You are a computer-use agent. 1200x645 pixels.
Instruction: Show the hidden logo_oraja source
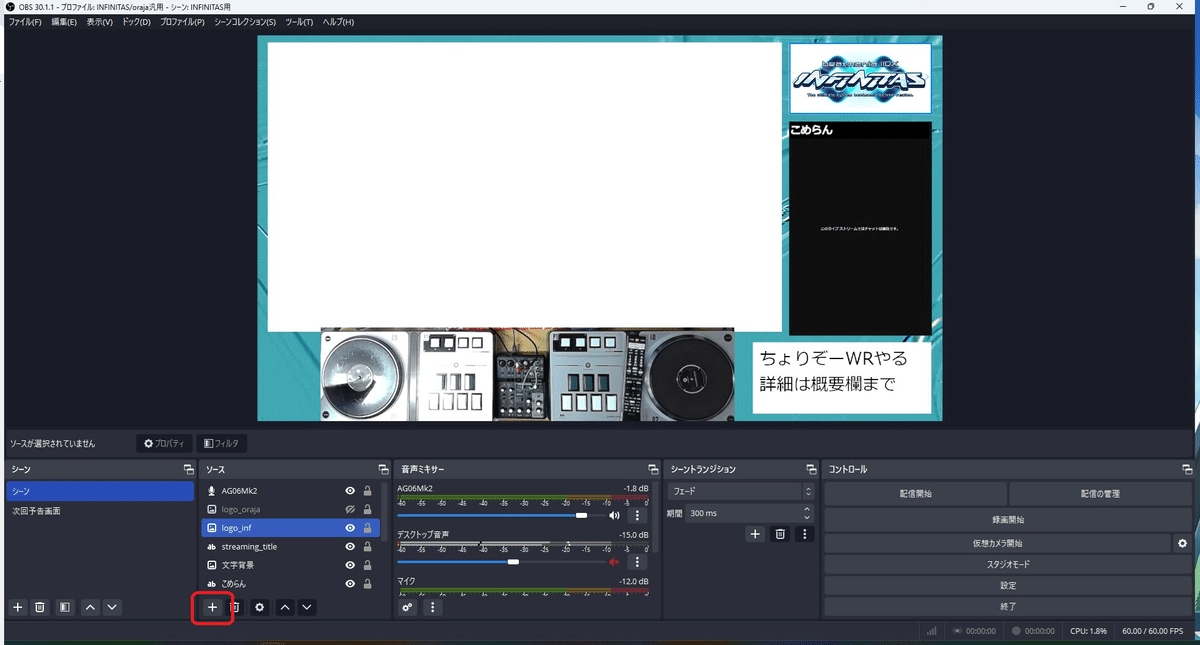tap(350, 509)
